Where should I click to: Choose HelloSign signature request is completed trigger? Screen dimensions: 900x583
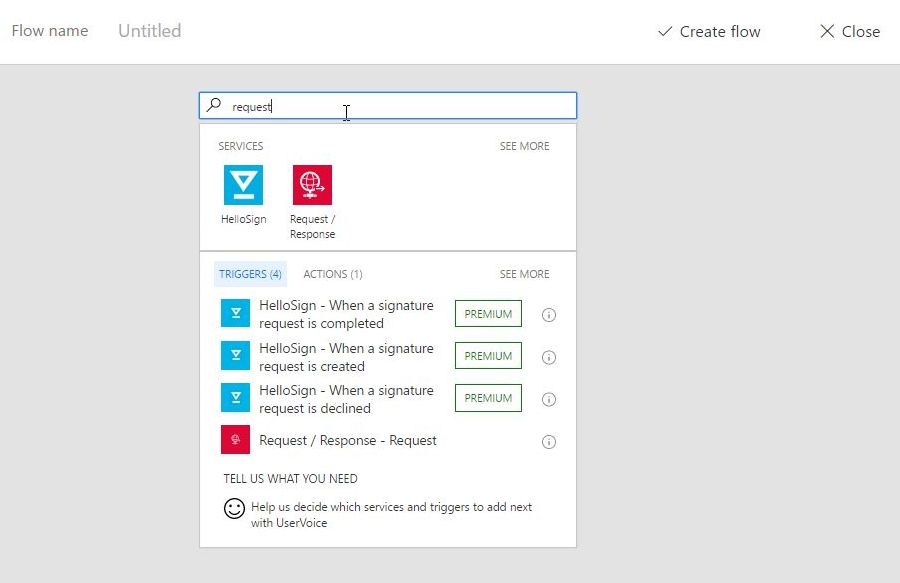(346, 314)
